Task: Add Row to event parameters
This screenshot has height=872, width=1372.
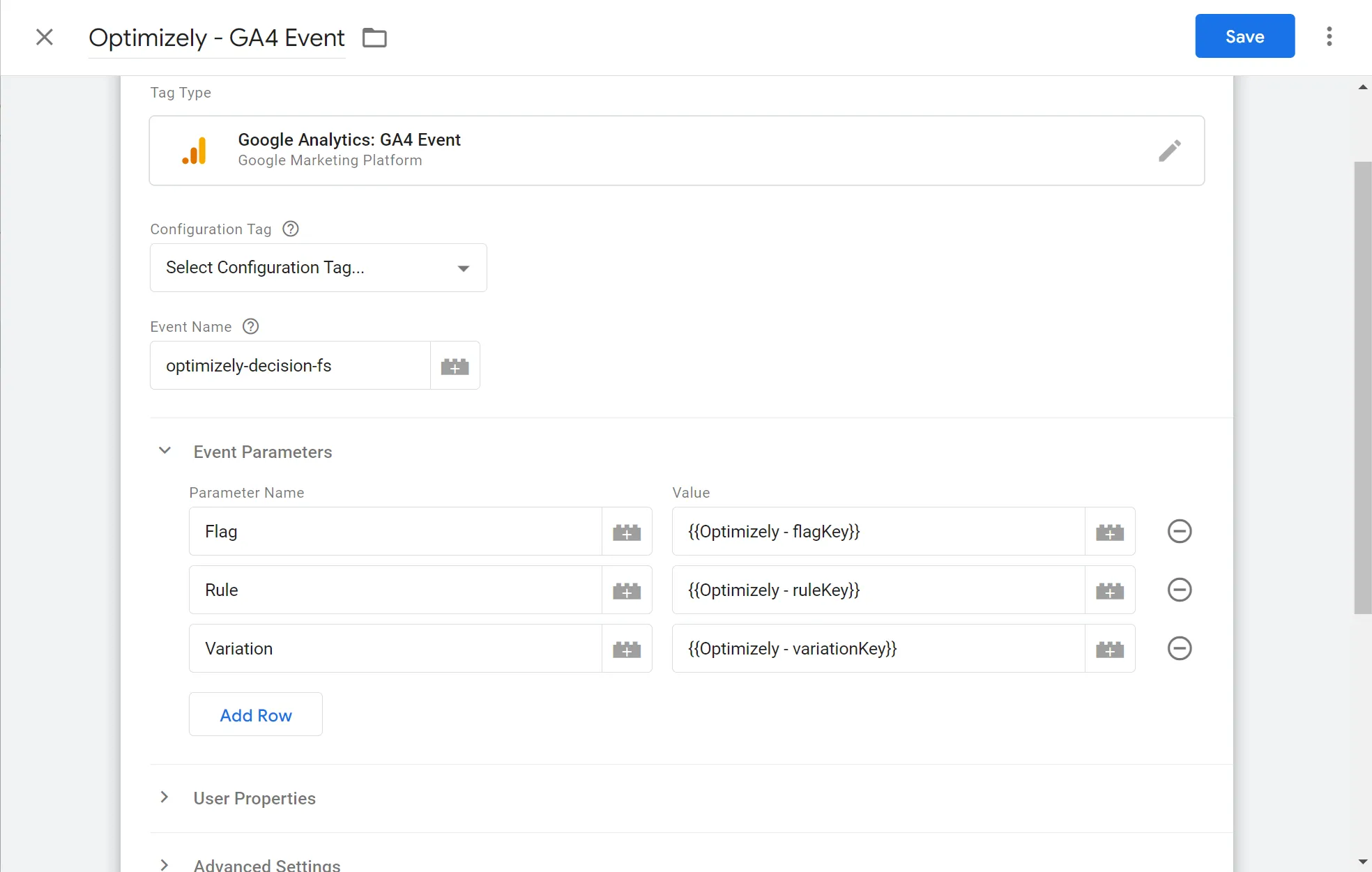Action: pyautogui.click(x=256, y=714)
